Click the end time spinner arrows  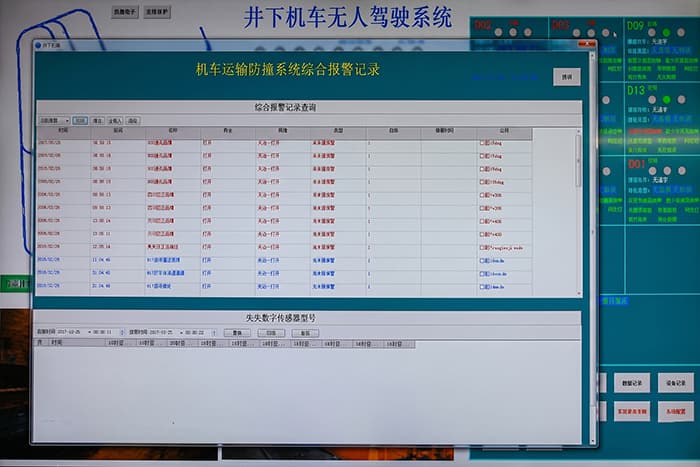(214, 333)
